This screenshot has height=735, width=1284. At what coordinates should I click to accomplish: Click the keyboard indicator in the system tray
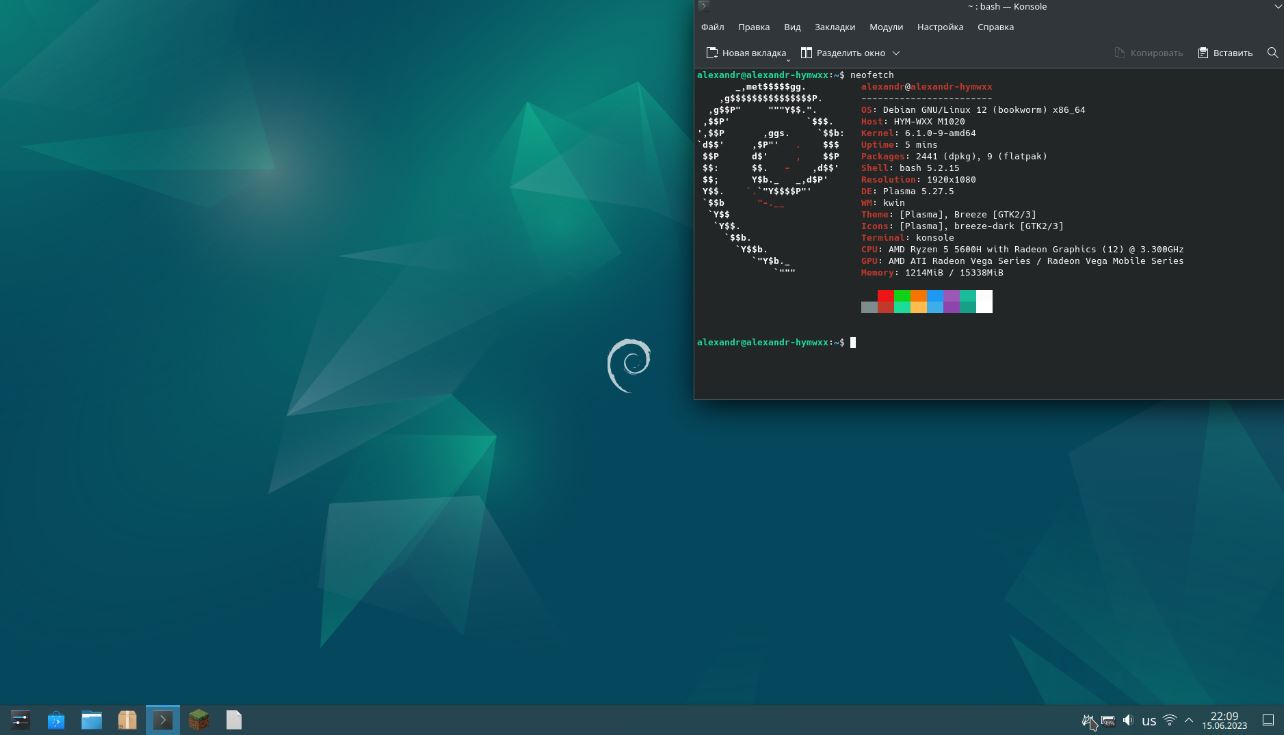1107,720
